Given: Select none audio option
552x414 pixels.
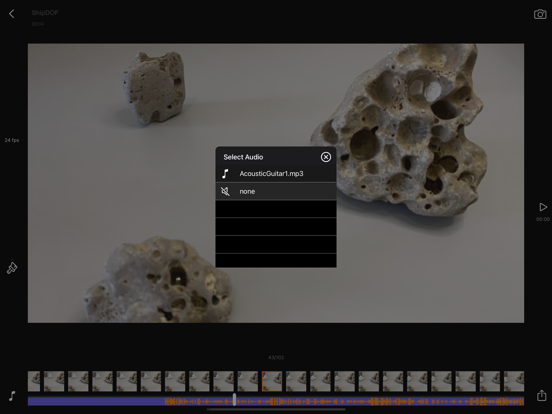Looking at the screenshot, I should click(x=276, y=192).
